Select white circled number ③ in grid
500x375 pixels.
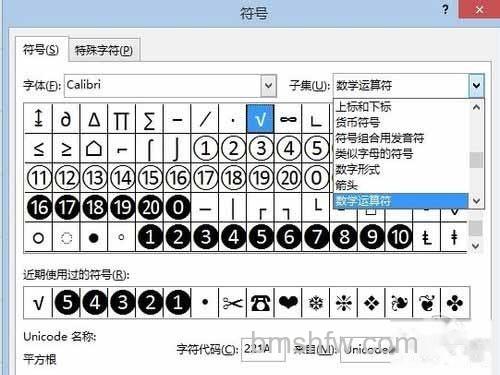click(x=260, y=148)
